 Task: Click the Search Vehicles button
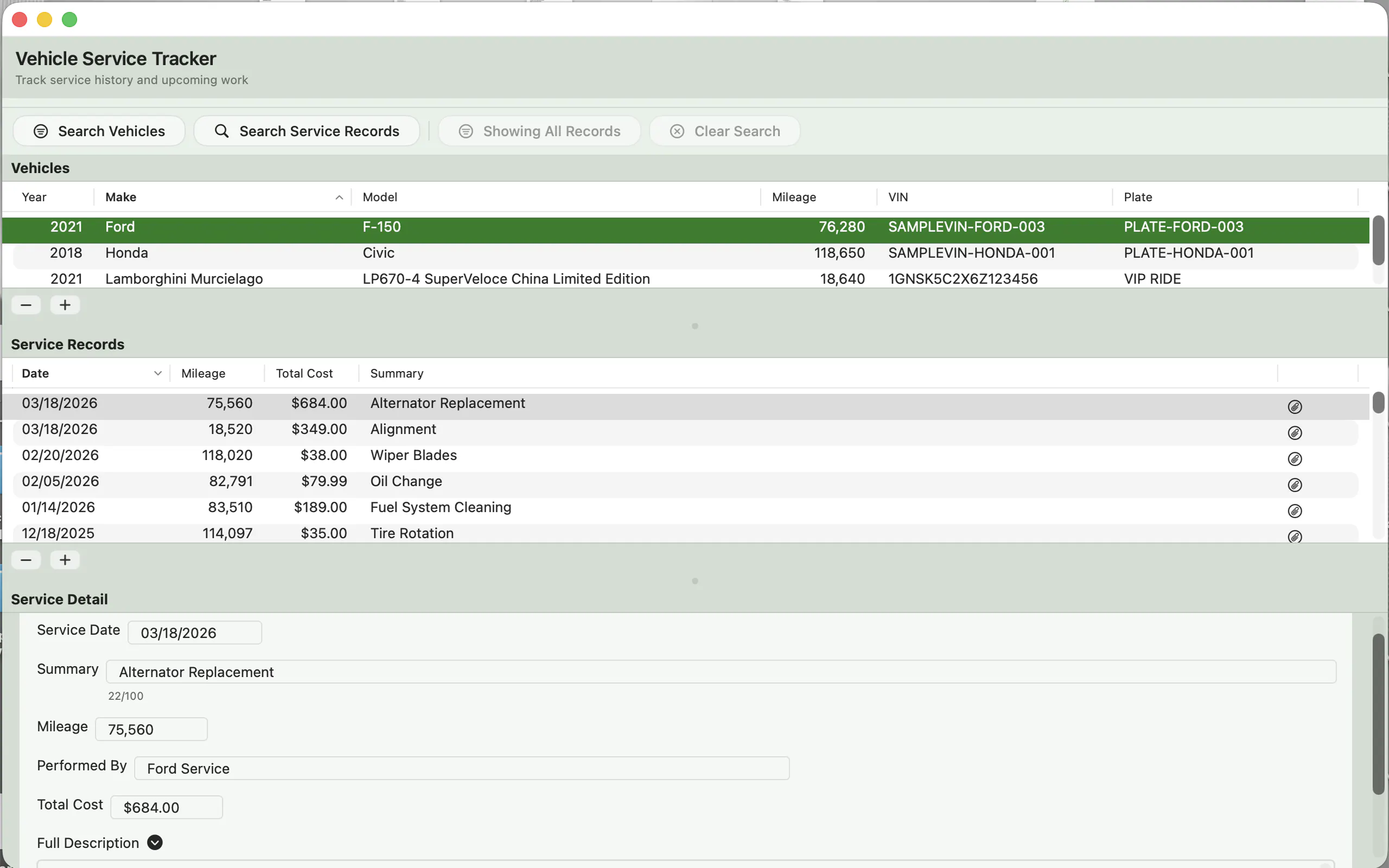[99, 131]
